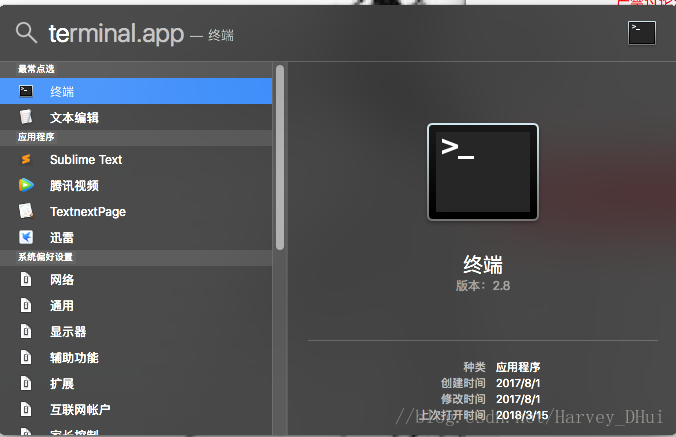
Task: Click the 扩展 preference pane icon
Action: click(26, 383)
